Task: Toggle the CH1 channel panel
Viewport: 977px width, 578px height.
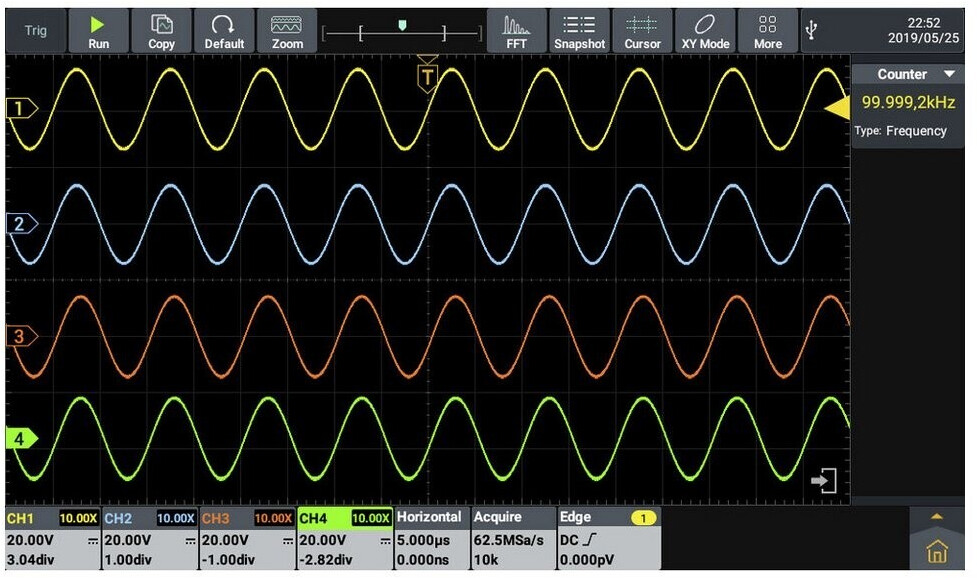Action: pos(50,539)
